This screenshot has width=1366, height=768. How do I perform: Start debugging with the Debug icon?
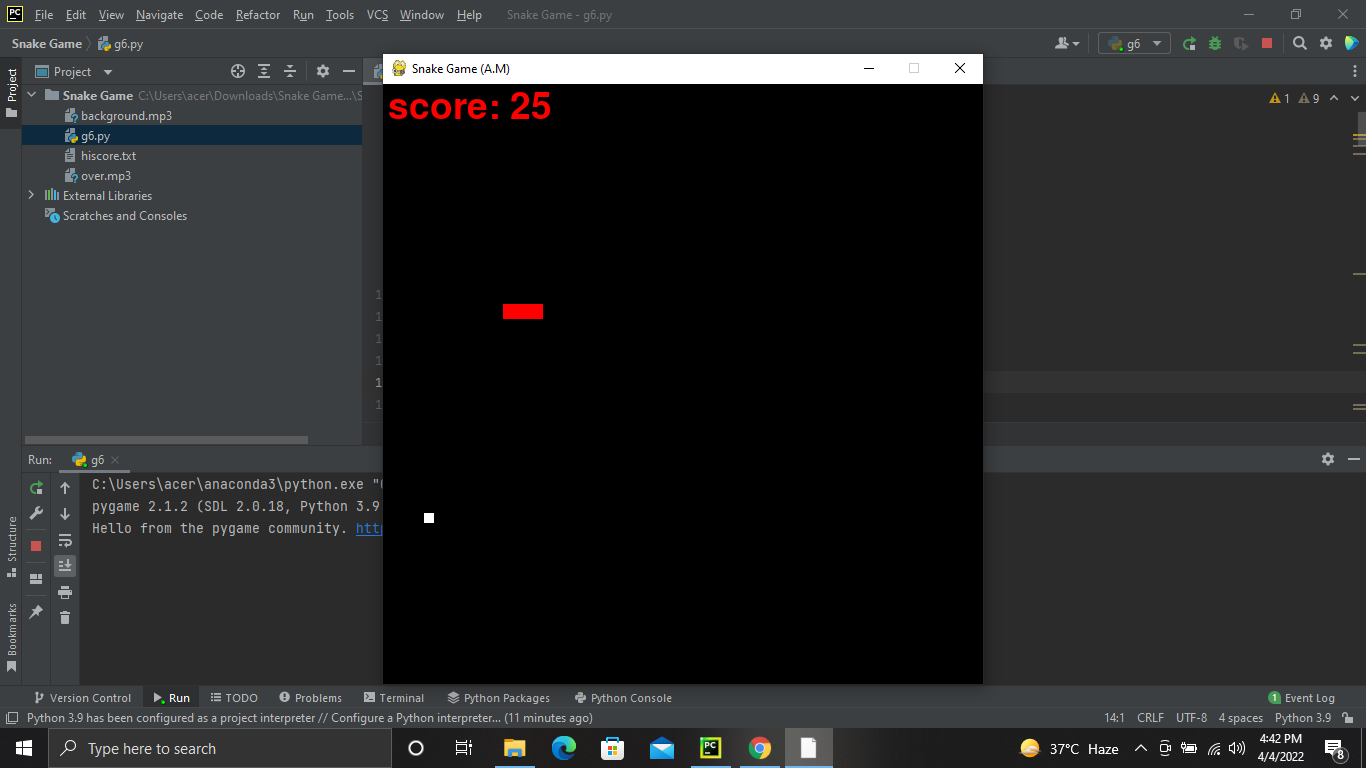tap(1214, 44)
